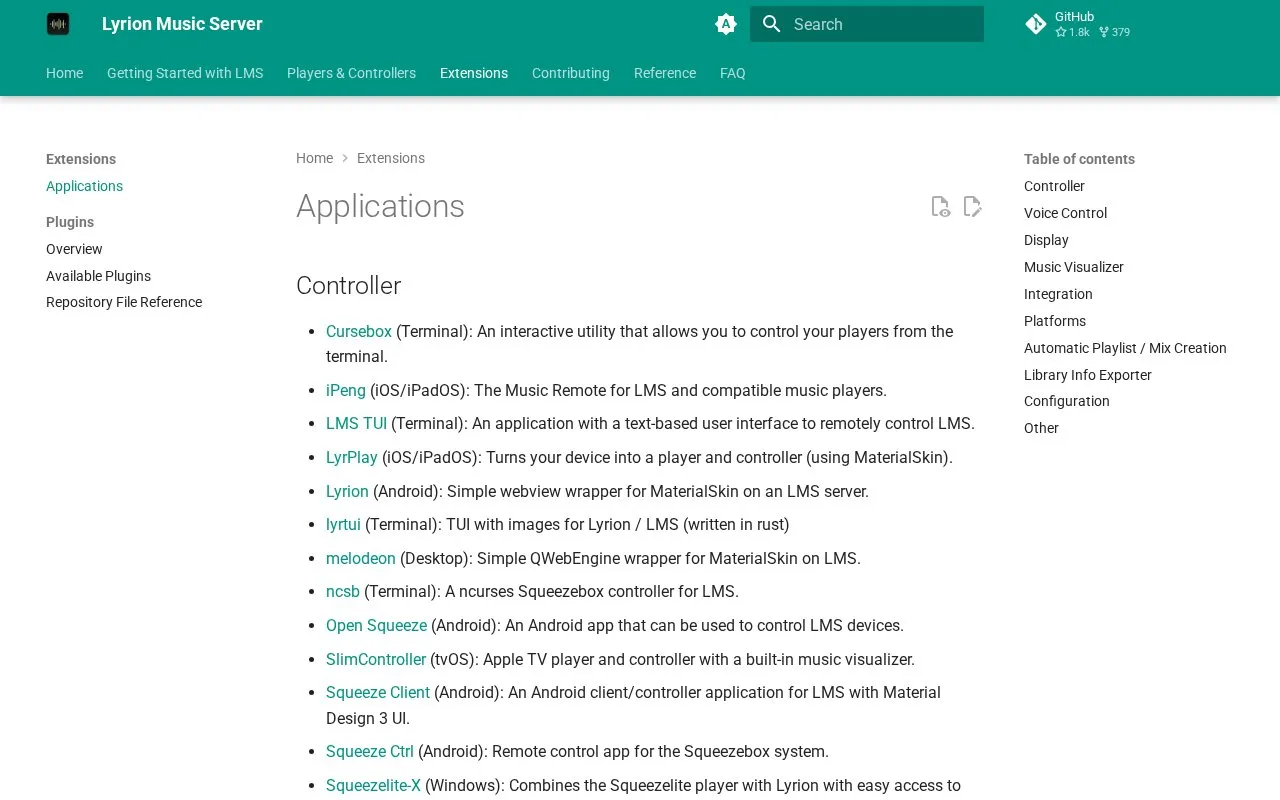This screenshot has width=1280, height=800.
Task: Open the Home navigation tab
Action: [x=64, y=73]
